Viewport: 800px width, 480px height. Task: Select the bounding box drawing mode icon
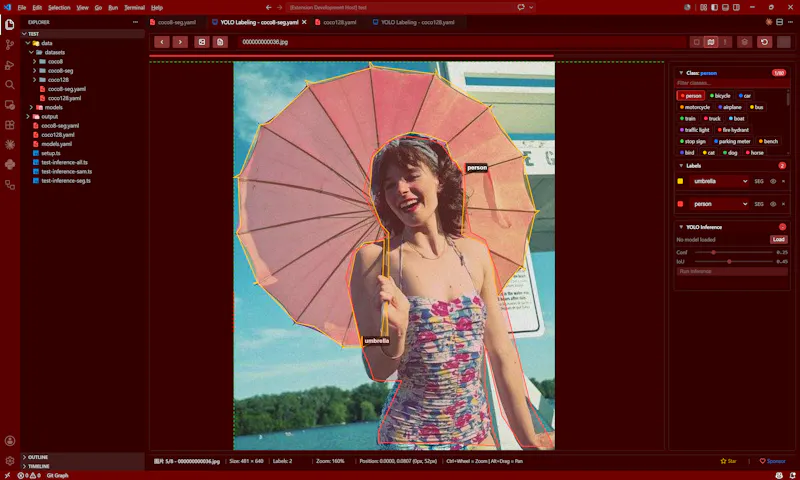pos(696,42)
